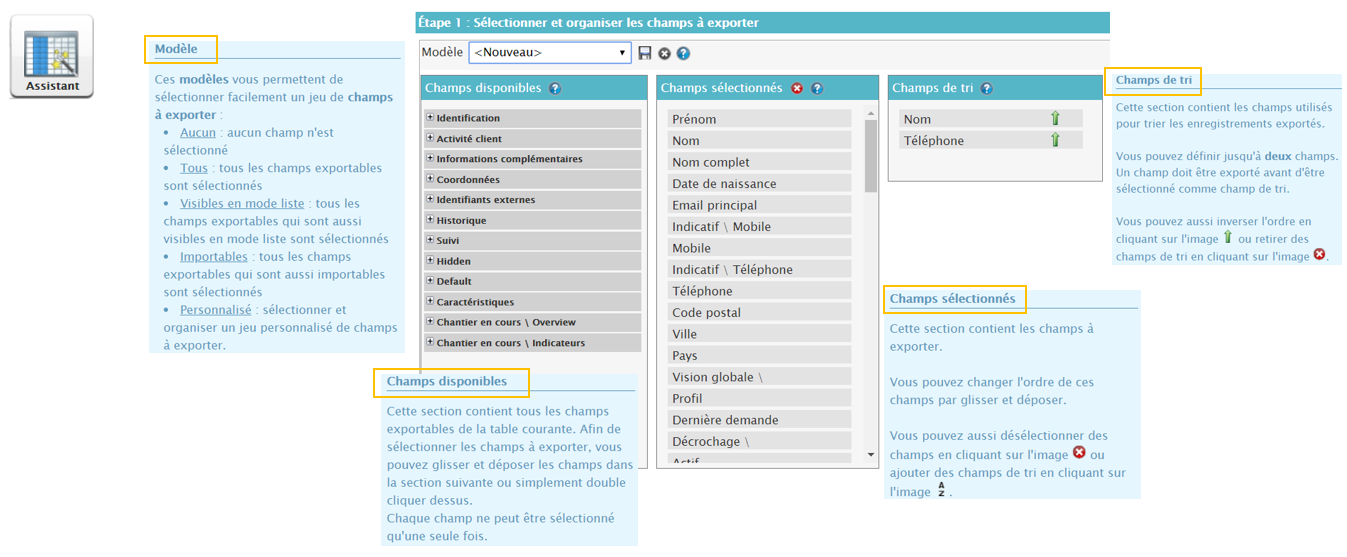Click the delete model icon beside save
The width and height of the screenshot is (1347, 557).
click(664, 53)
